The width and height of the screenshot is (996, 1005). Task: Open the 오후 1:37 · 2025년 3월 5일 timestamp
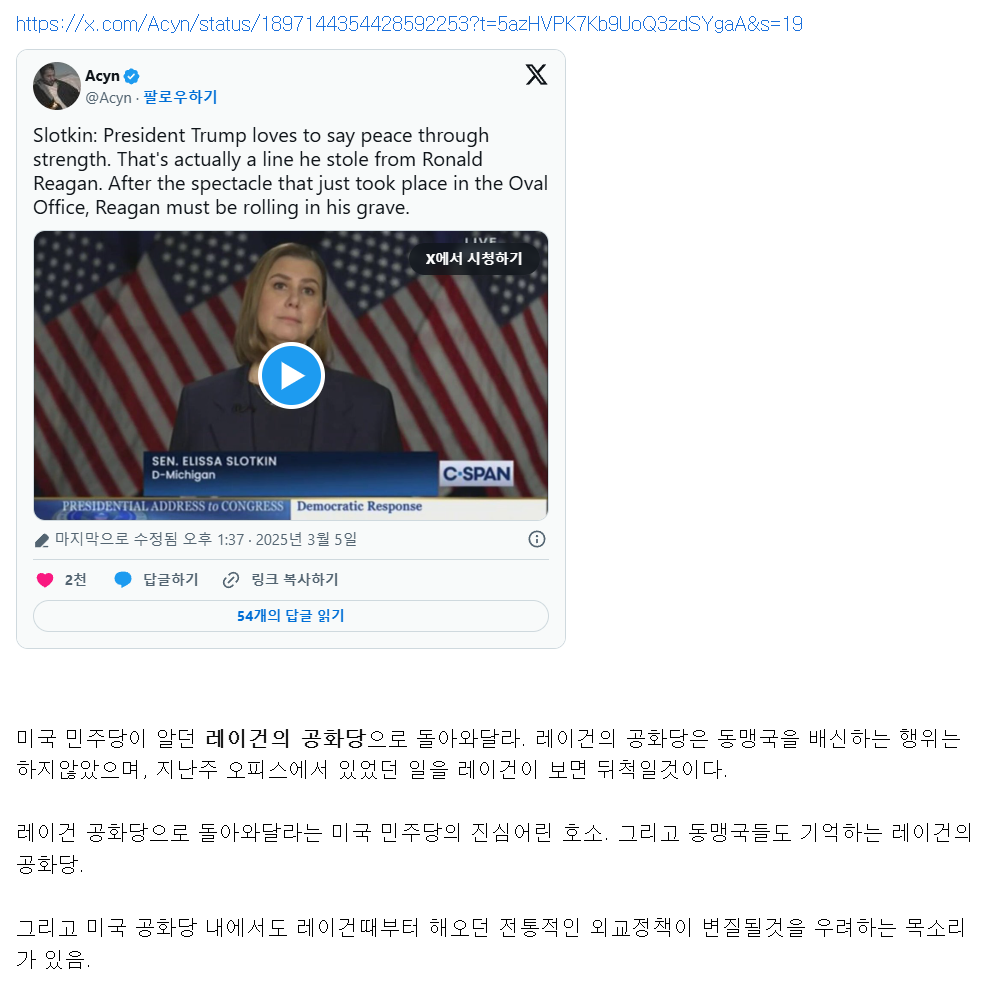[270, 540]
